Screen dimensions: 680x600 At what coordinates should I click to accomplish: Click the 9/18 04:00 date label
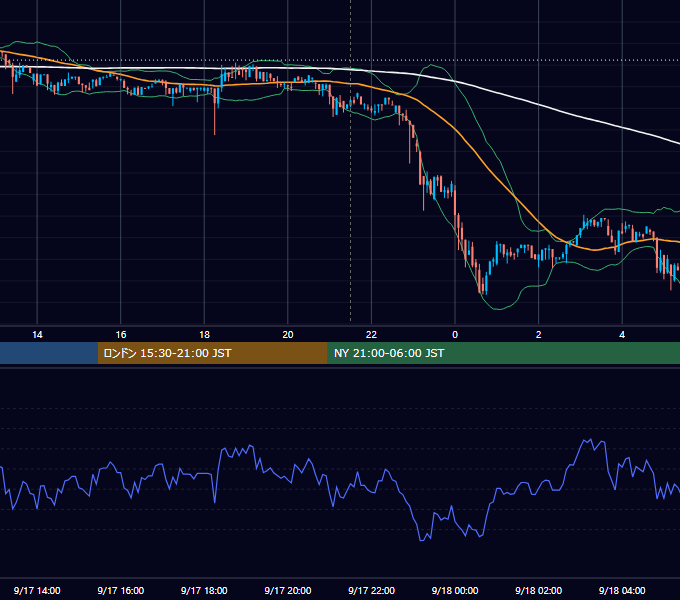(x=622, y=590)
